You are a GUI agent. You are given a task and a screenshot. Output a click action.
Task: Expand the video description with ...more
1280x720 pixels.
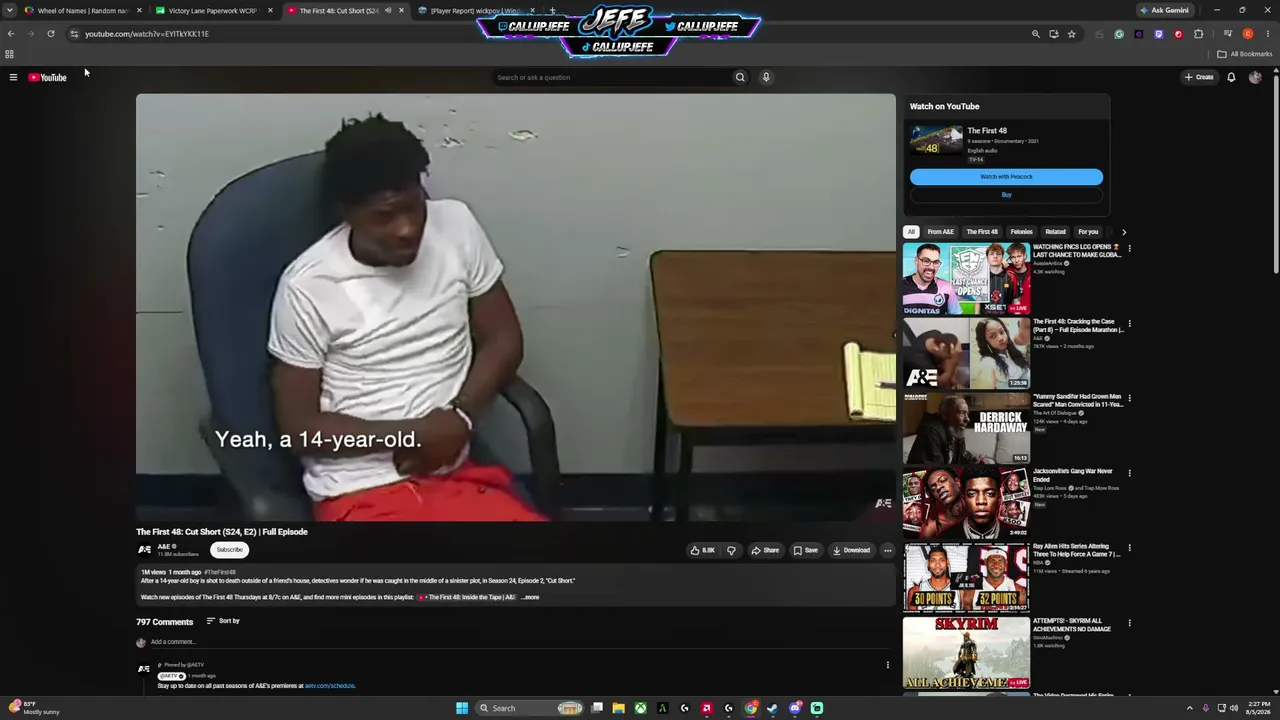coord(531,597)
